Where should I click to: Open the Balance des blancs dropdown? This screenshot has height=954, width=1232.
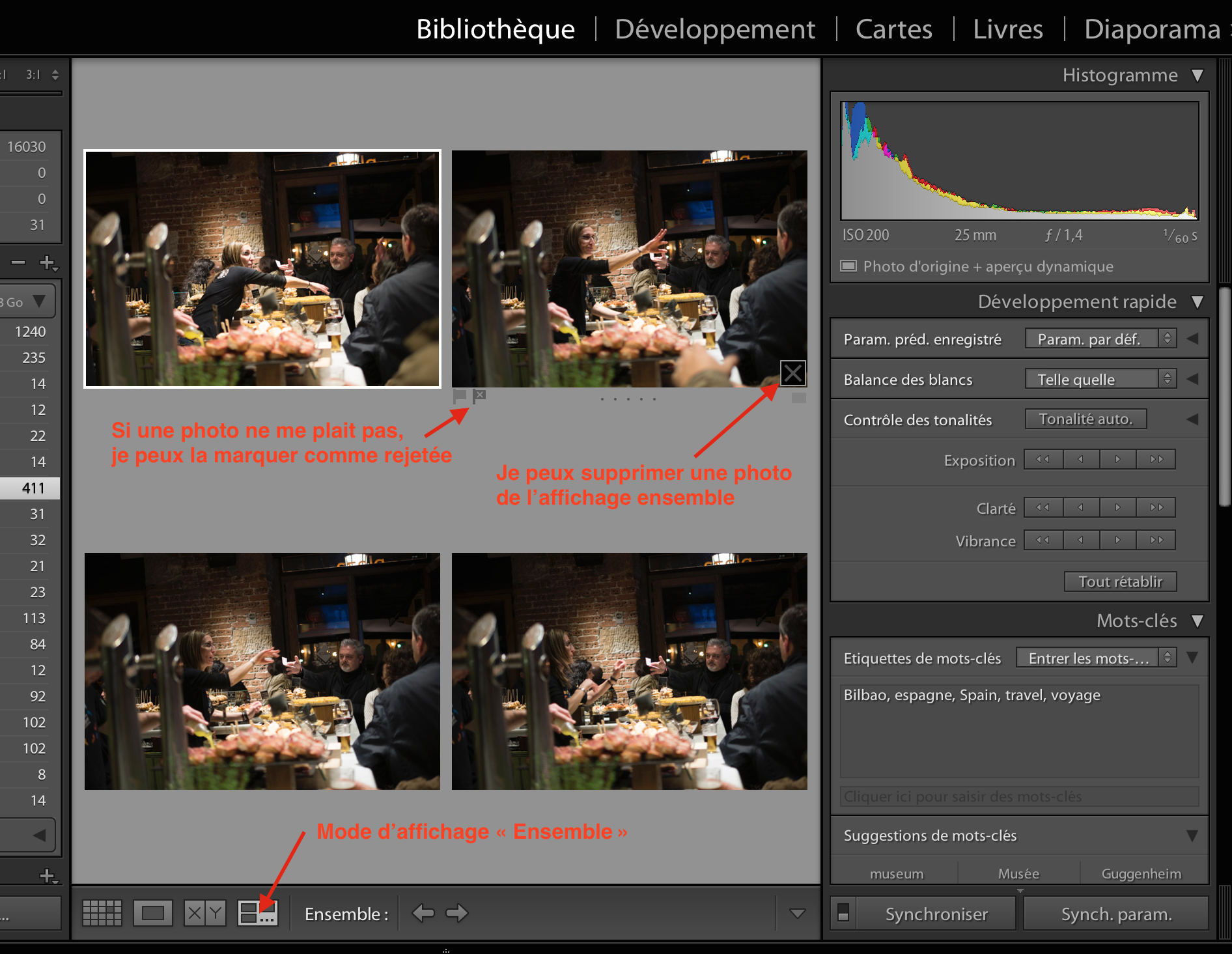1100,379
